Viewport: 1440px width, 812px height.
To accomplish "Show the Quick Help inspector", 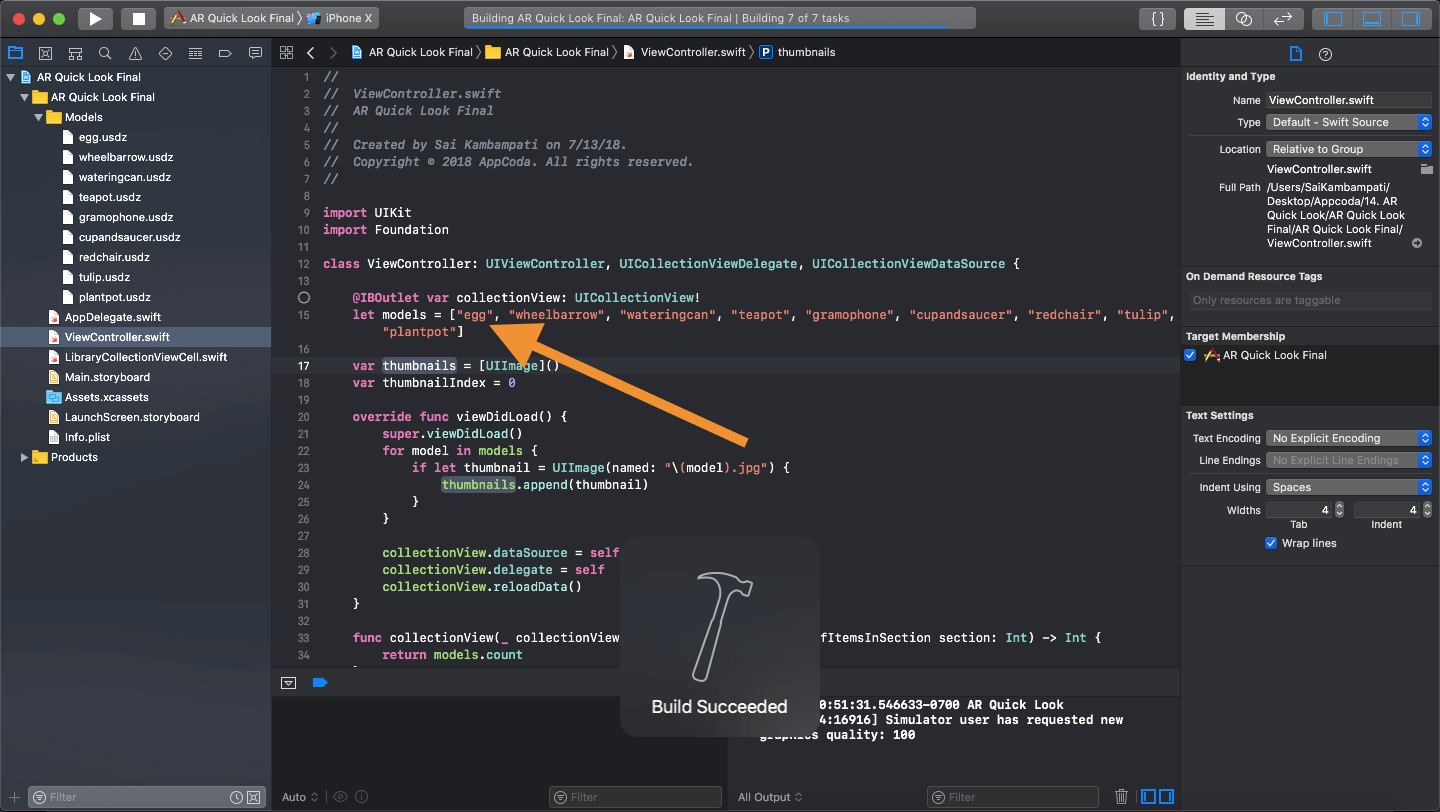I will [x=1325, y=54].
